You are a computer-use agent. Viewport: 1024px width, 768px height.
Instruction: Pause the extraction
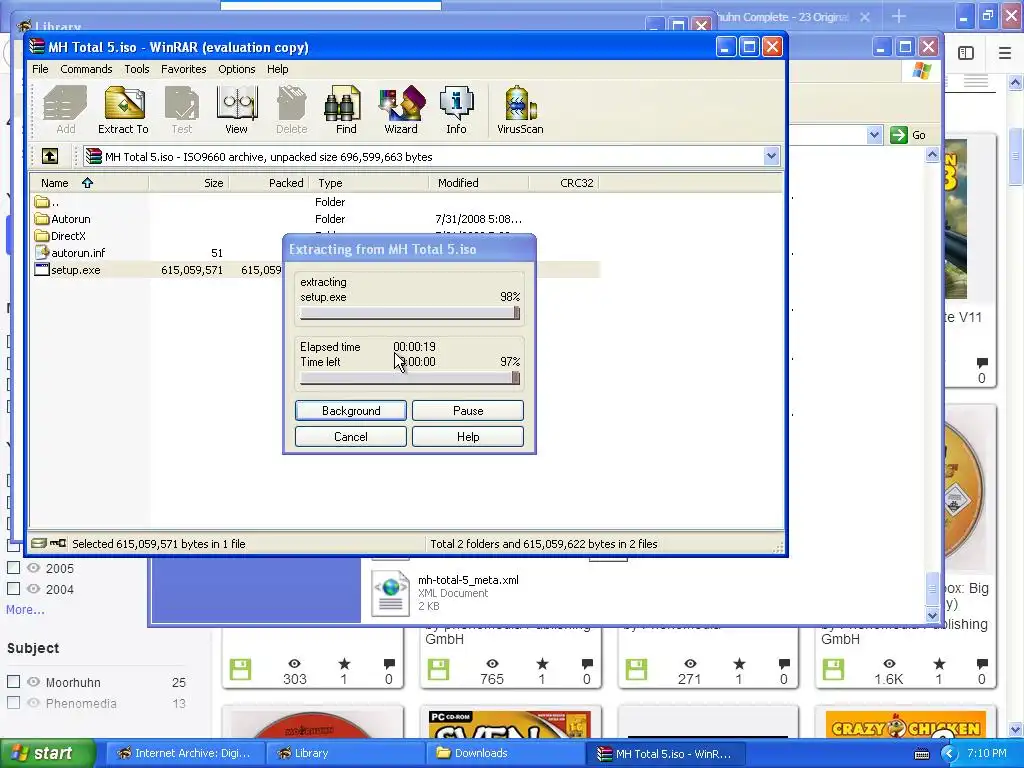pos(468,411)
